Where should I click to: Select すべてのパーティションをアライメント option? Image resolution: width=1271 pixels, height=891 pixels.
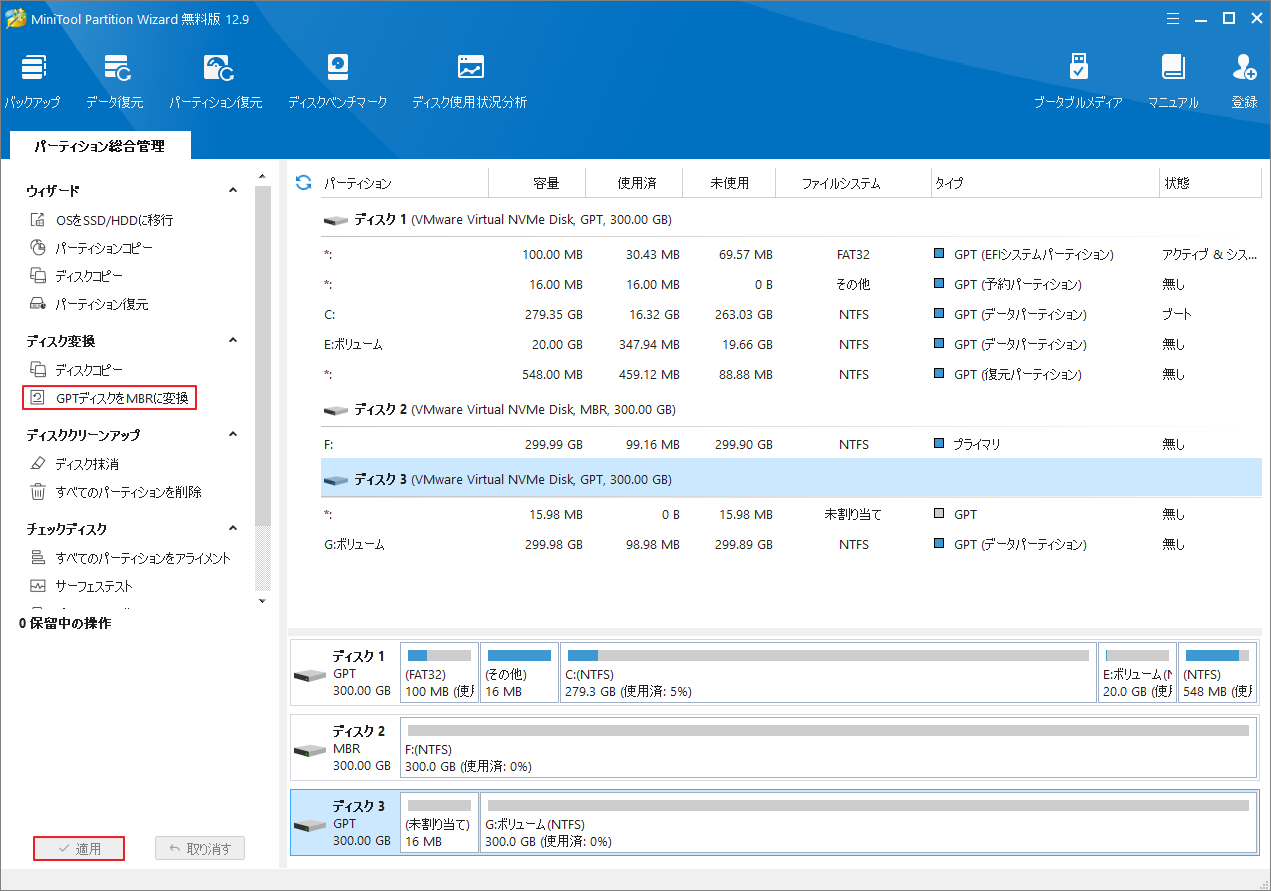130,558
